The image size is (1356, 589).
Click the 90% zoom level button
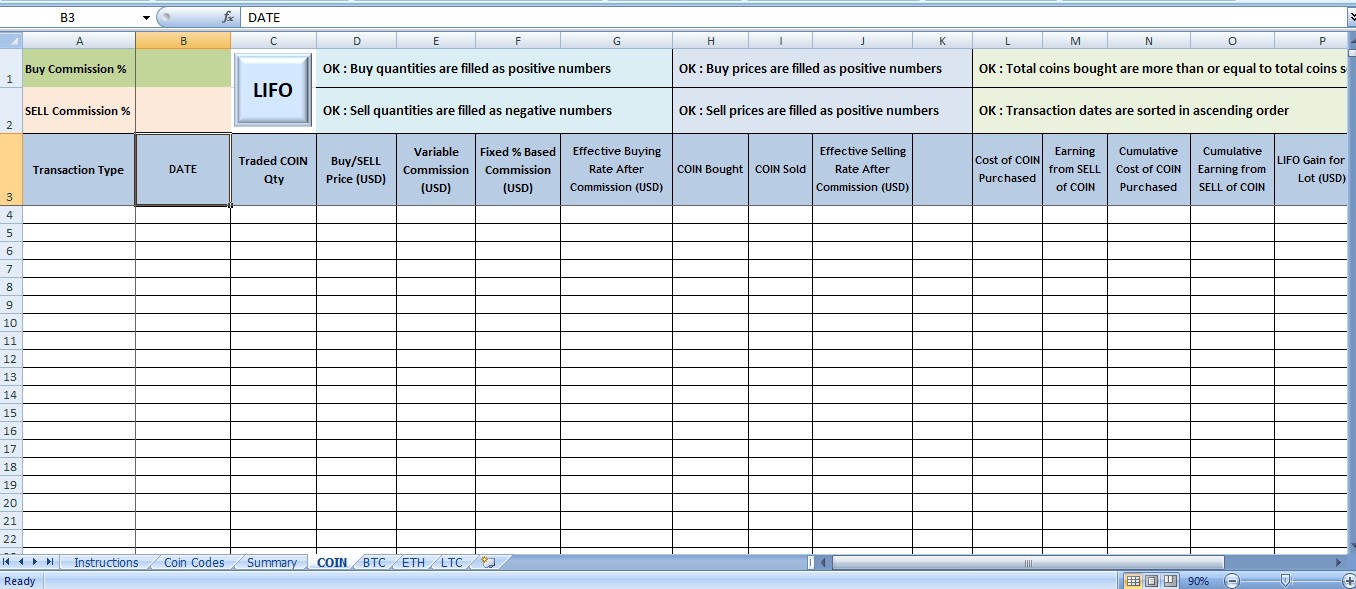pos(1198,581)
